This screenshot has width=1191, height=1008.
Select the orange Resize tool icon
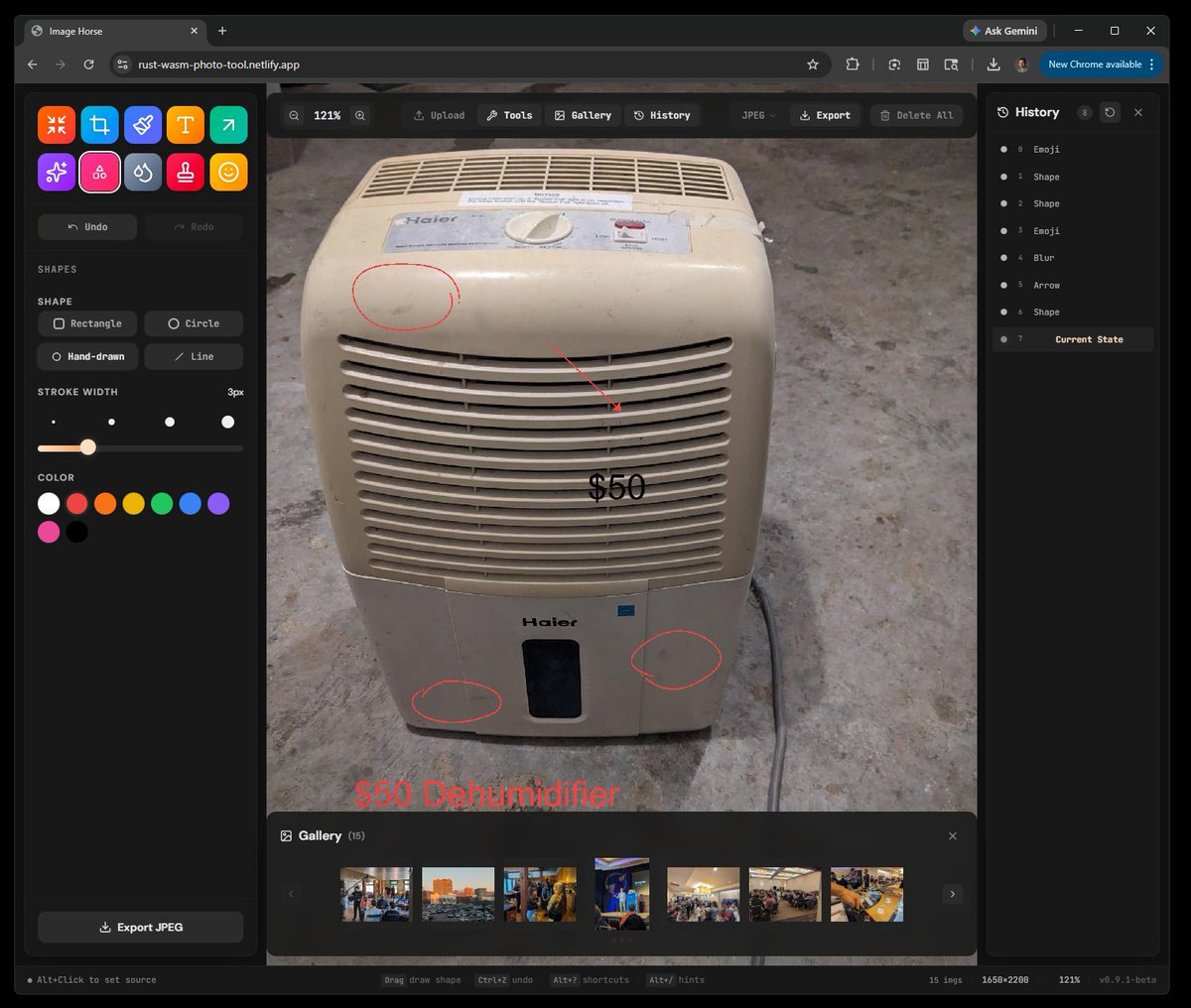coord(57,125)
